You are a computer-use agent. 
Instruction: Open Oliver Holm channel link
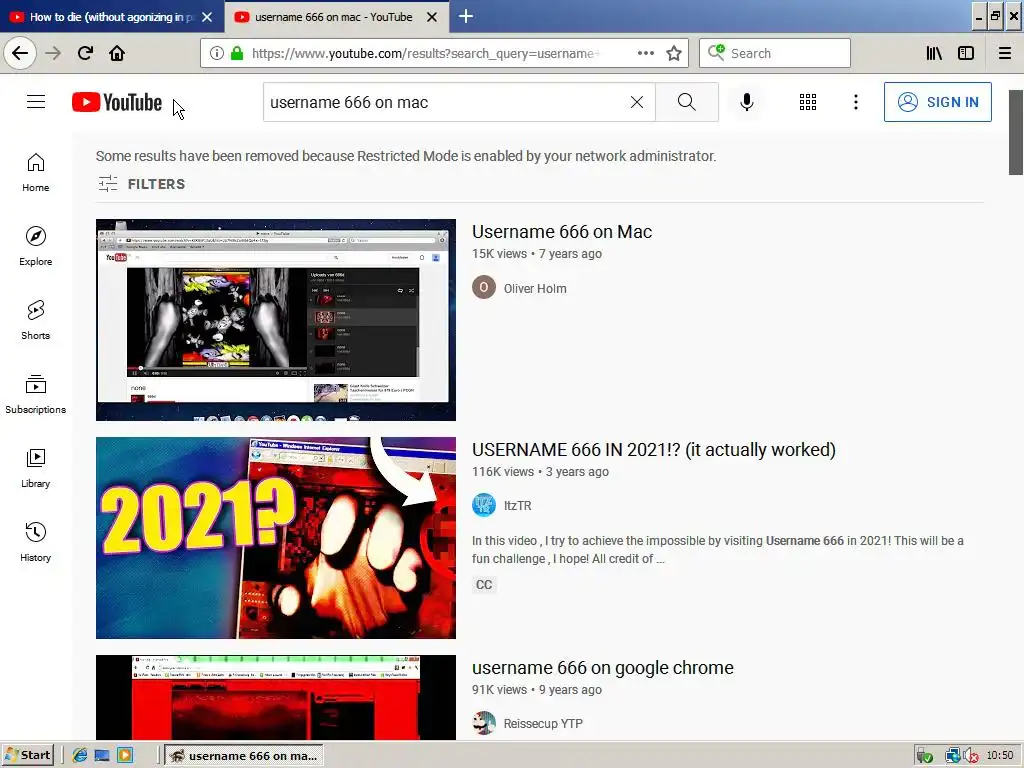(x=535, y=289)
